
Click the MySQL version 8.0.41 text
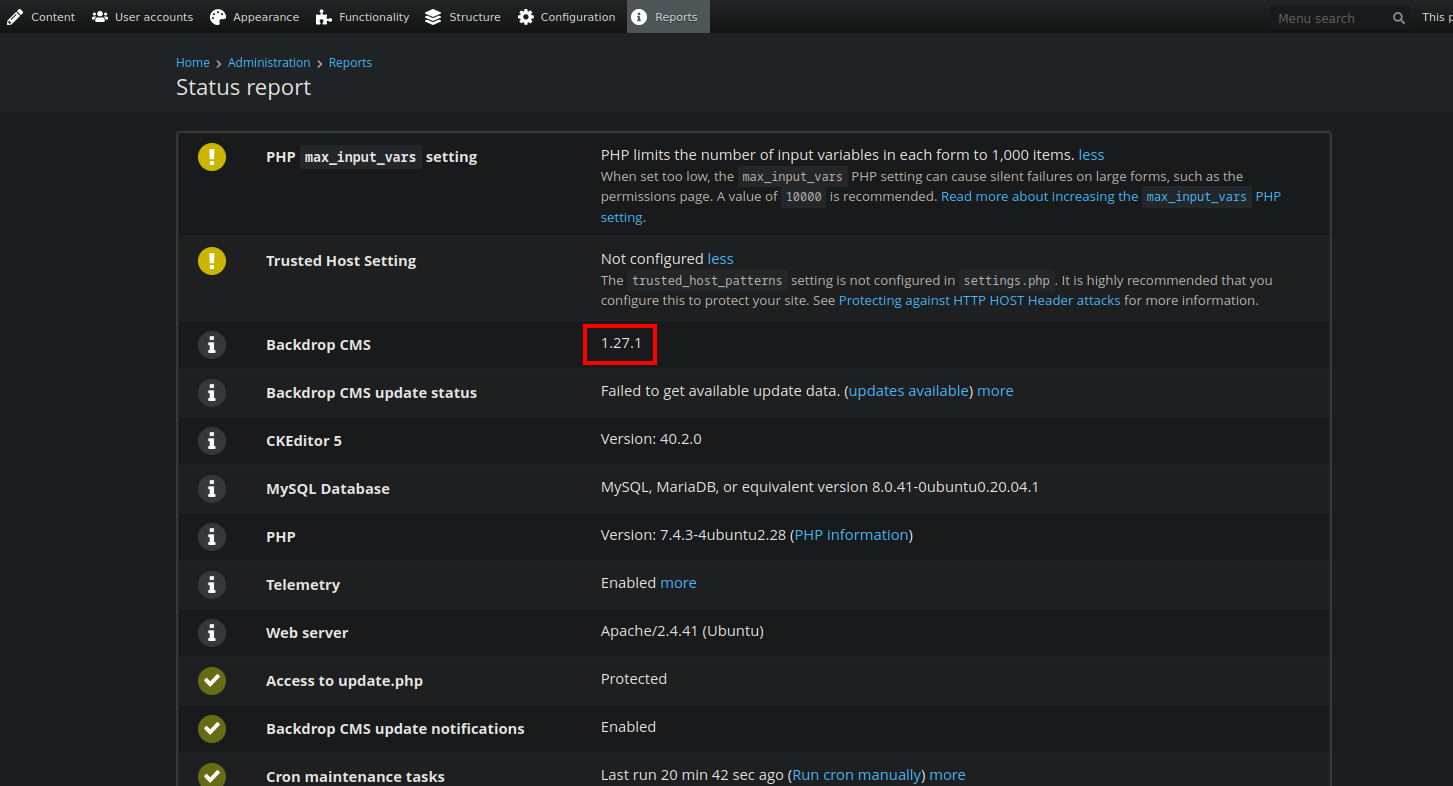pos(820,487)
